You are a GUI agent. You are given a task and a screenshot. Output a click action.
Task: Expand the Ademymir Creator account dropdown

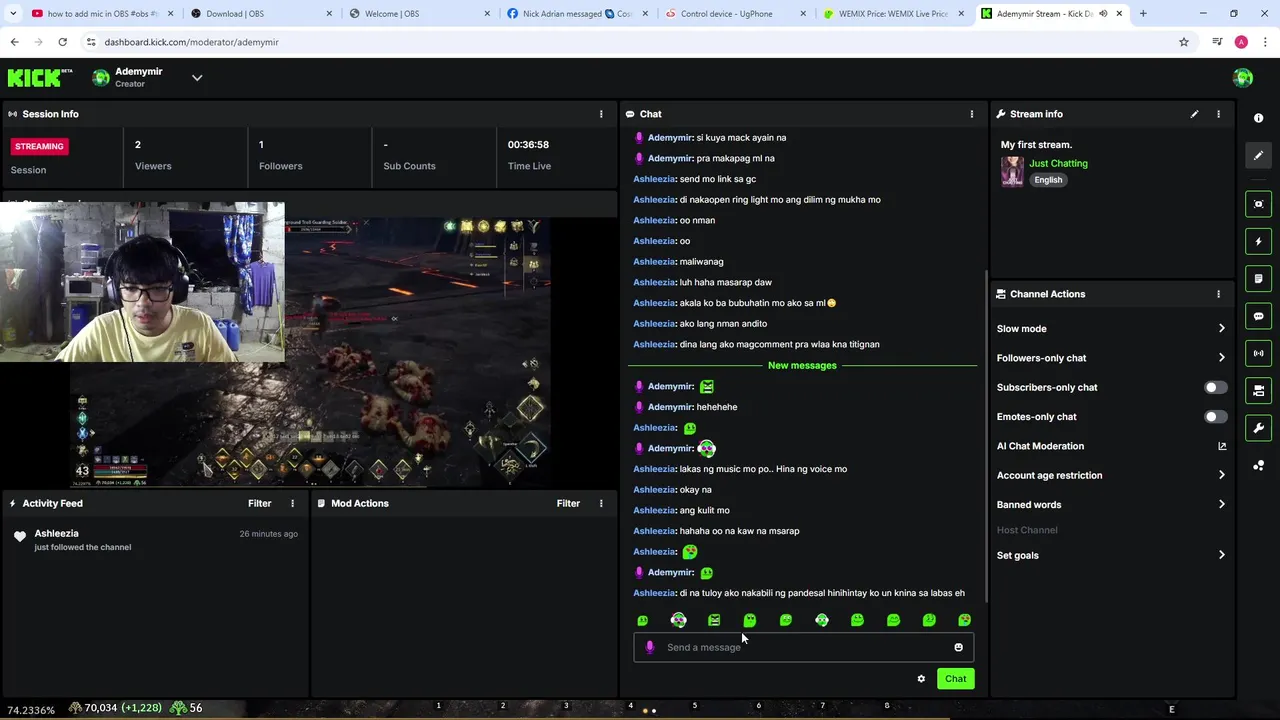click(x=197, y=78)
